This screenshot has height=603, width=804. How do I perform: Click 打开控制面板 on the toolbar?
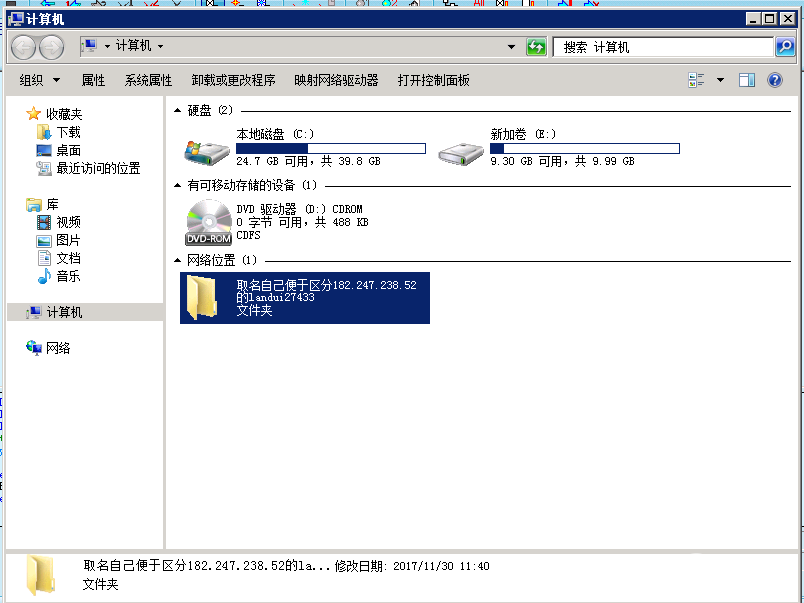point(434,80)
